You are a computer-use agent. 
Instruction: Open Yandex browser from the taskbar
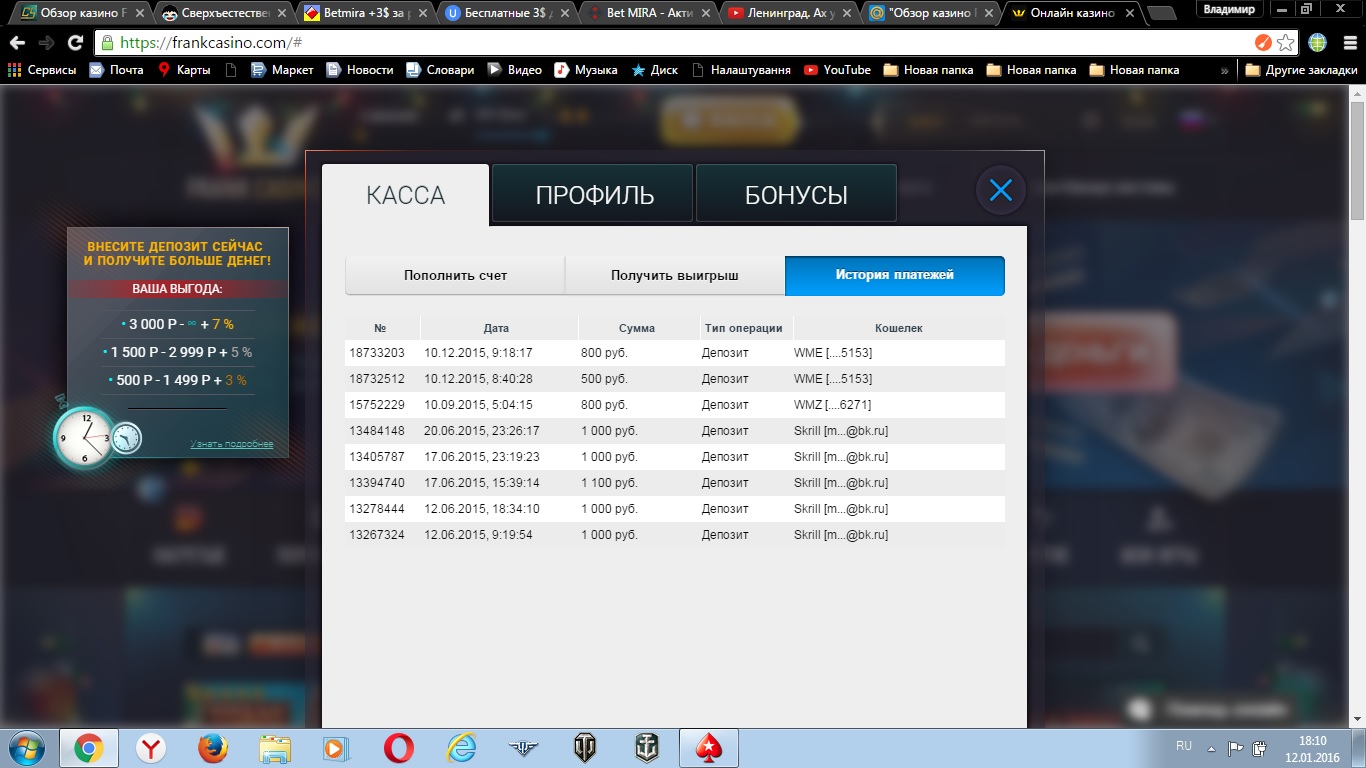pos(151,747)
